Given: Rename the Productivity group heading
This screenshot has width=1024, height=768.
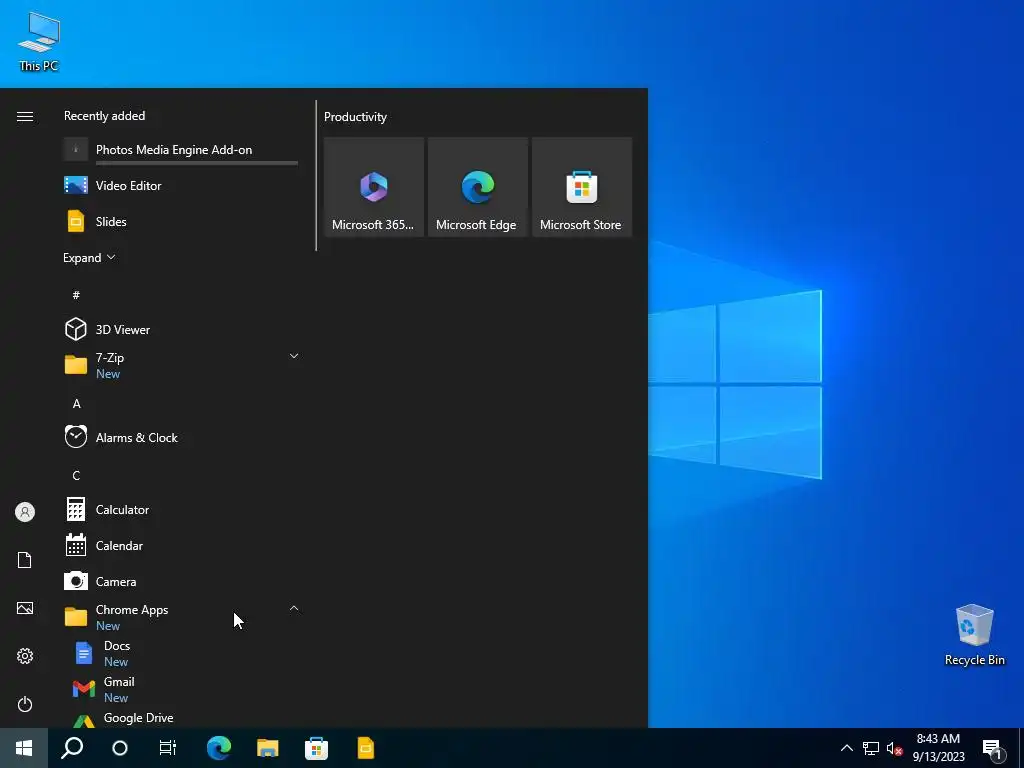Looking at the screenshot, I should pos(355,117).
